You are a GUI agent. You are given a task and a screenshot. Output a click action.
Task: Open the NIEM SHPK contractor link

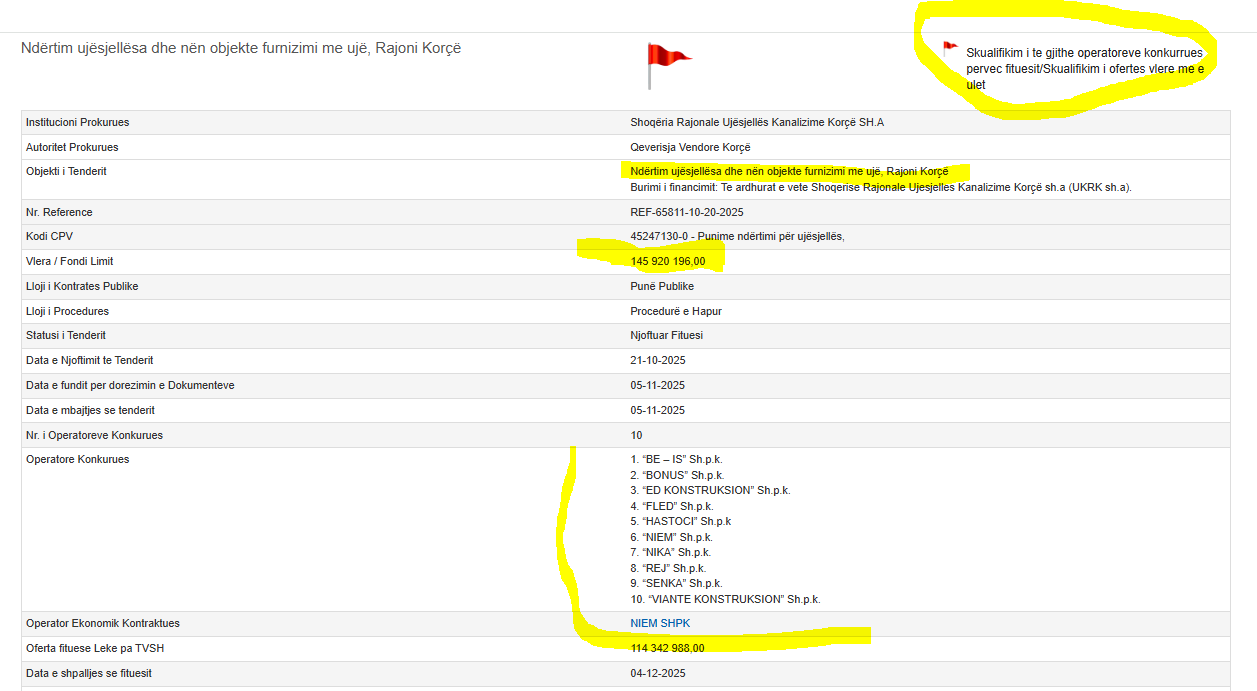659,623
